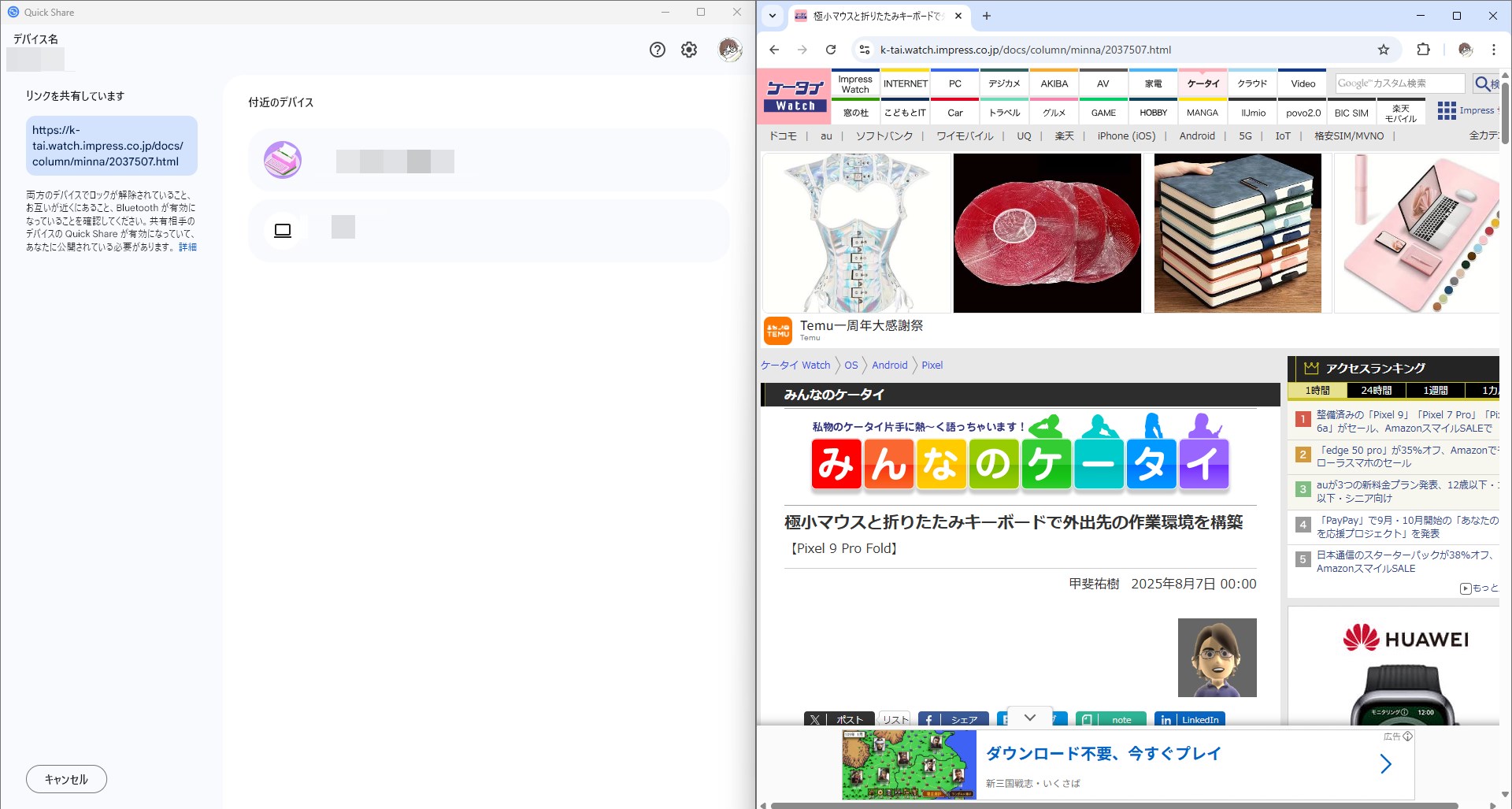Screen dimensions: 1512x809
Task: Open Pixel breadcrumb link
Action: pos(932,366)
